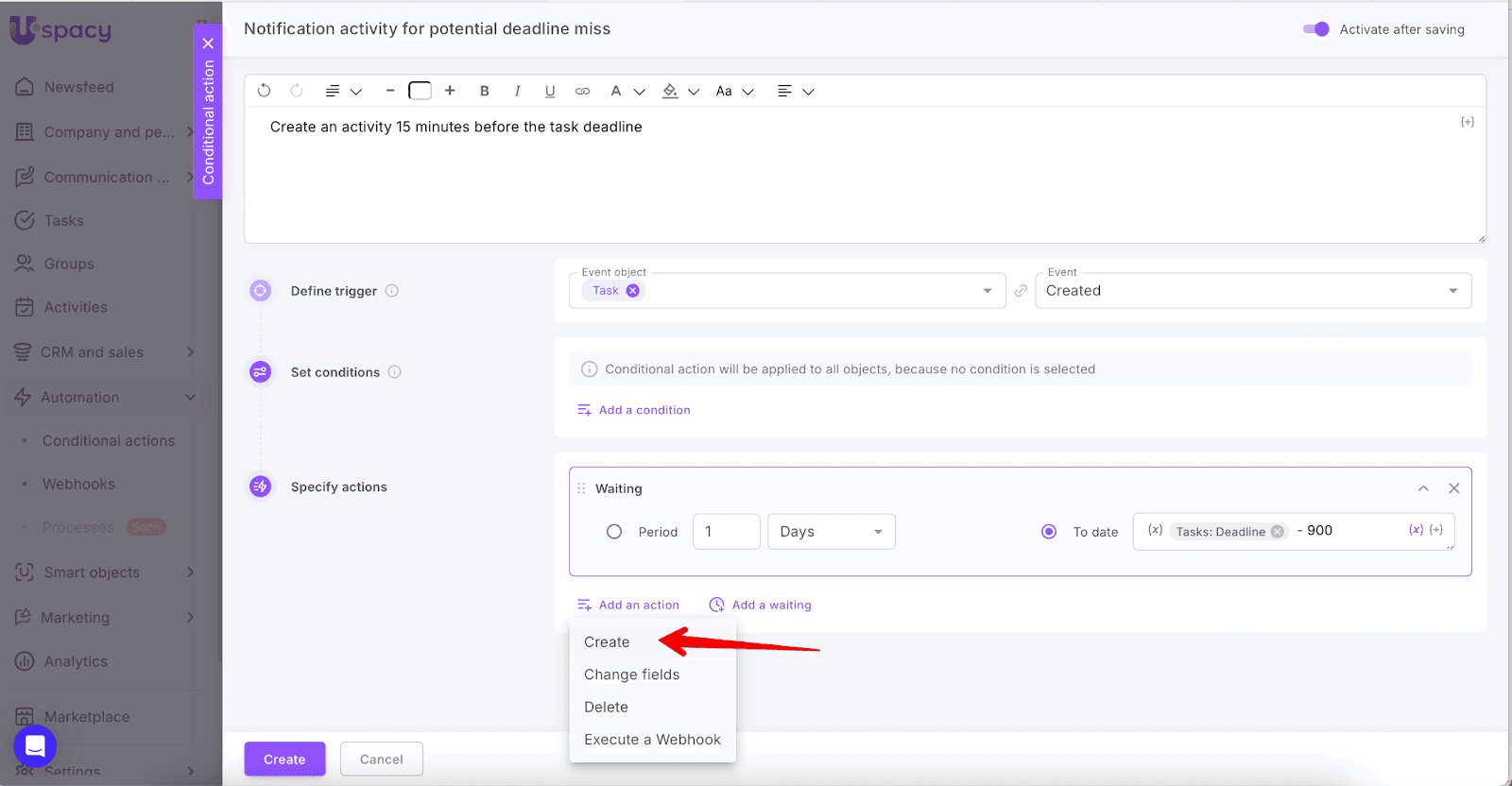
Task: Click the Period number input field
Action: click(x=726, y=532)
